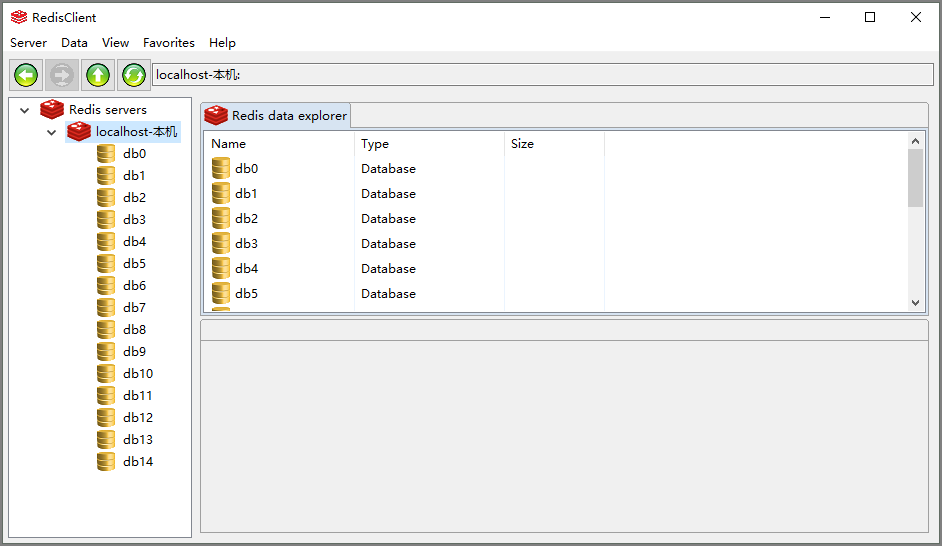Image resolution: width=942 pixels, height=546 pixels.
Task: Click Database type text in db1 row
Action: (388, 194)
